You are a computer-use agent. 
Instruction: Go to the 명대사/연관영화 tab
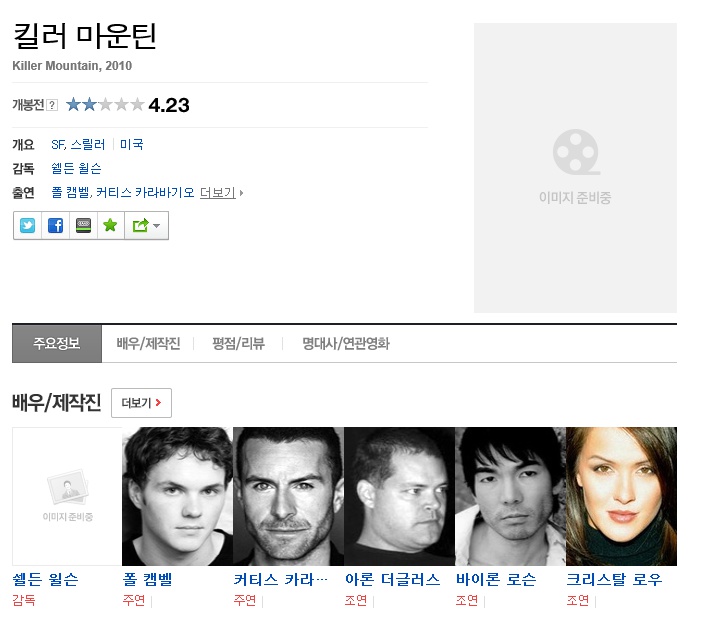pyautogui.click(x=346, y=344)
